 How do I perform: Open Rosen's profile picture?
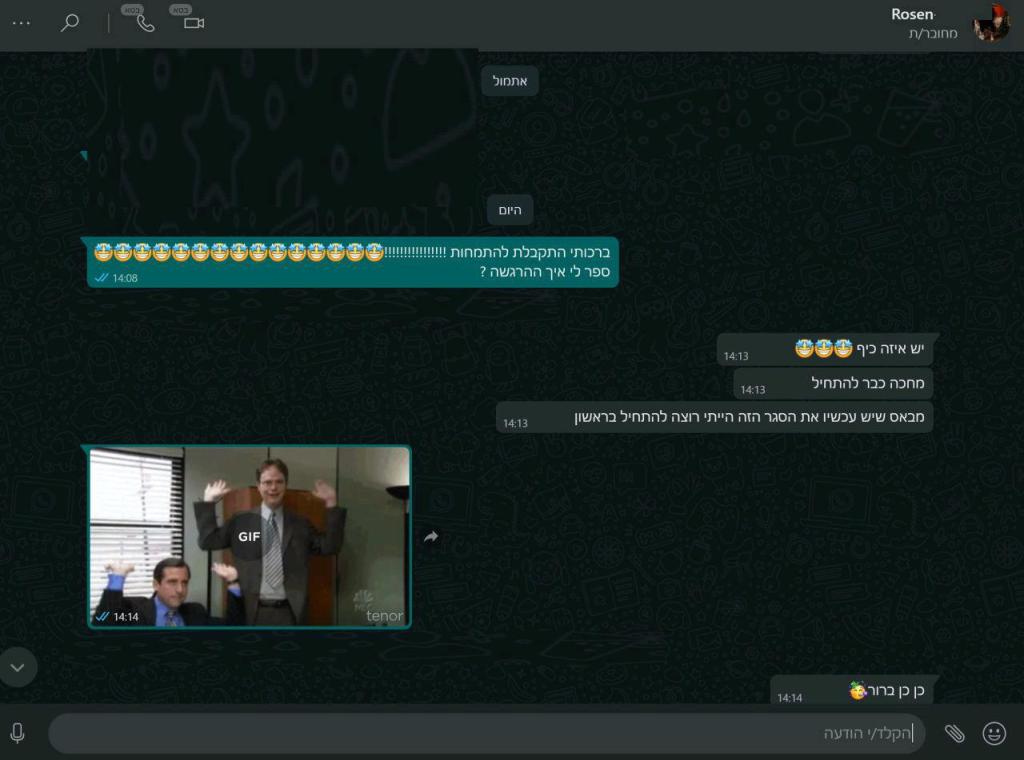click(990, 23)
